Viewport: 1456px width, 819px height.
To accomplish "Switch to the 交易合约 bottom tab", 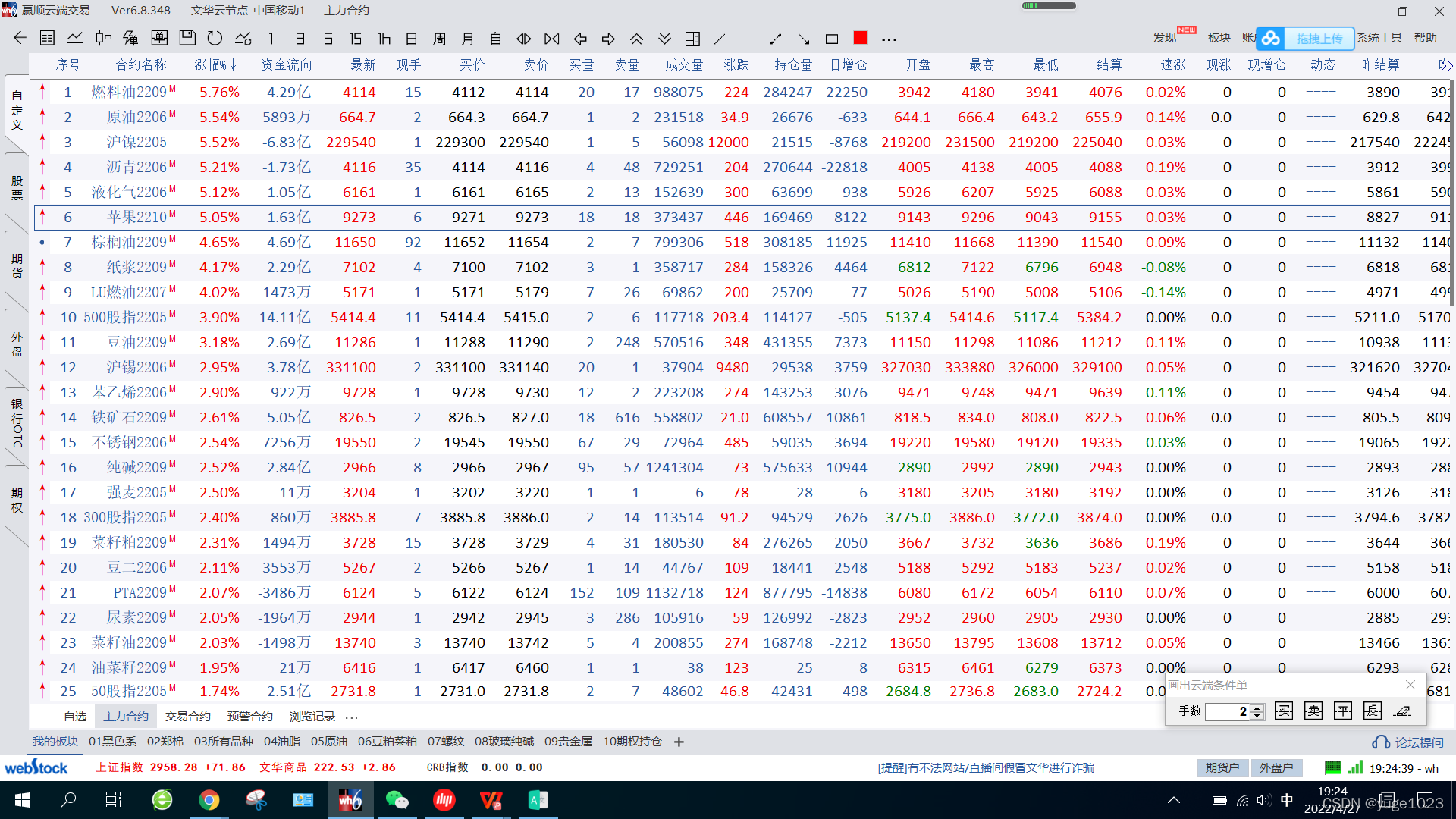I will (x=188, y=717).
